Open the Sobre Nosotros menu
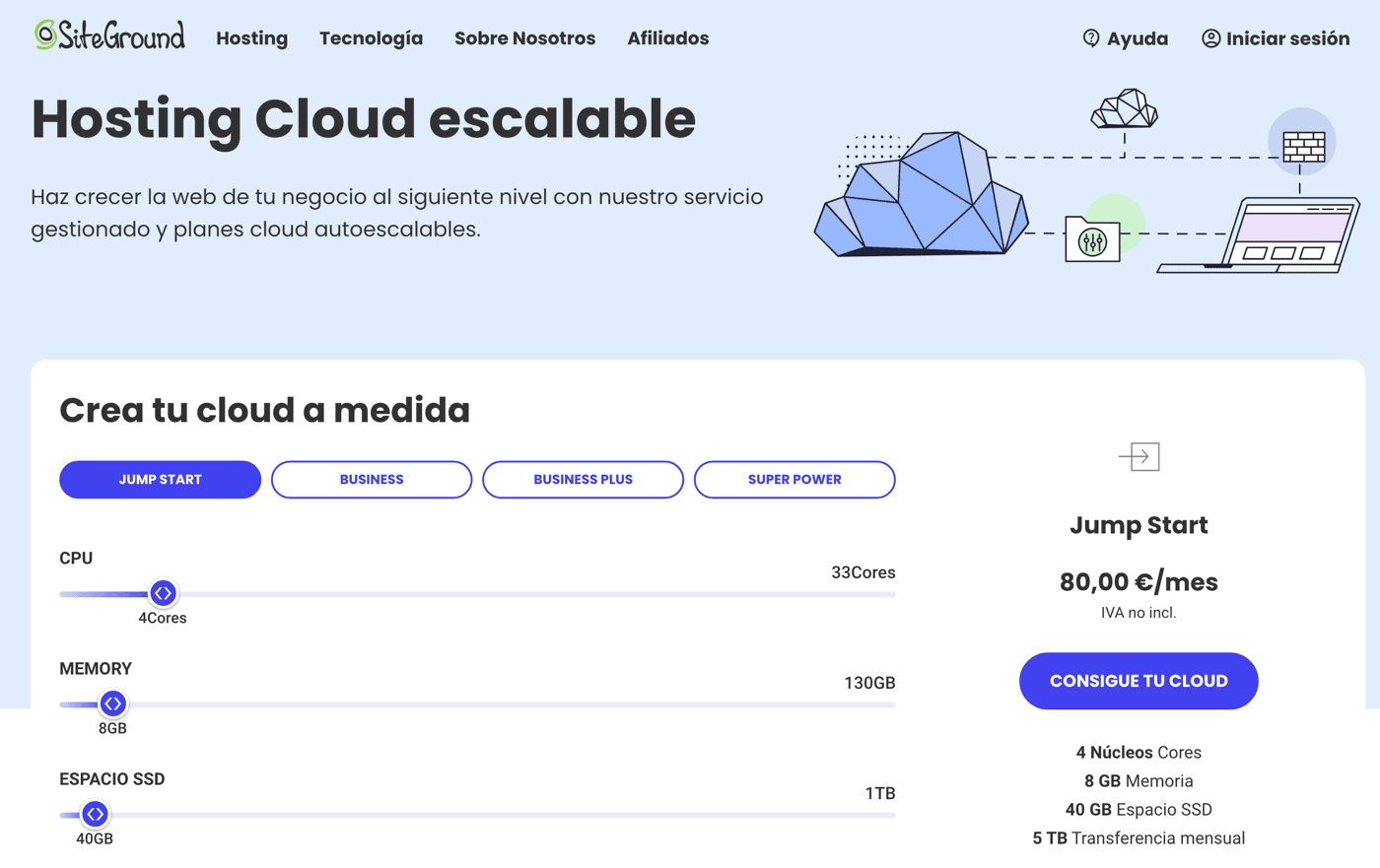 click(524, 38)
